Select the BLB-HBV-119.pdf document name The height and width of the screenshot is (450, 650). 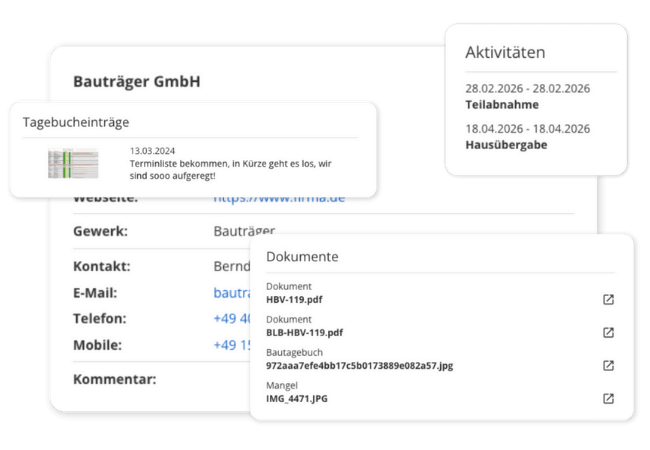click(x=304, y=332)
